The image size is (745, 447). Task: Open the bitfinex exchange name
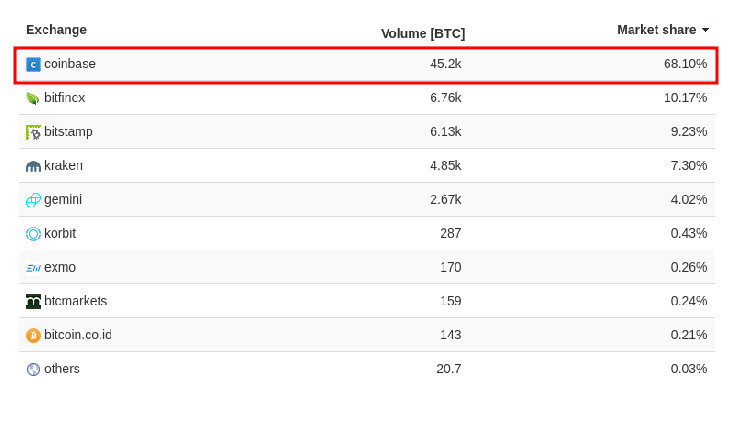pos(65,97)
